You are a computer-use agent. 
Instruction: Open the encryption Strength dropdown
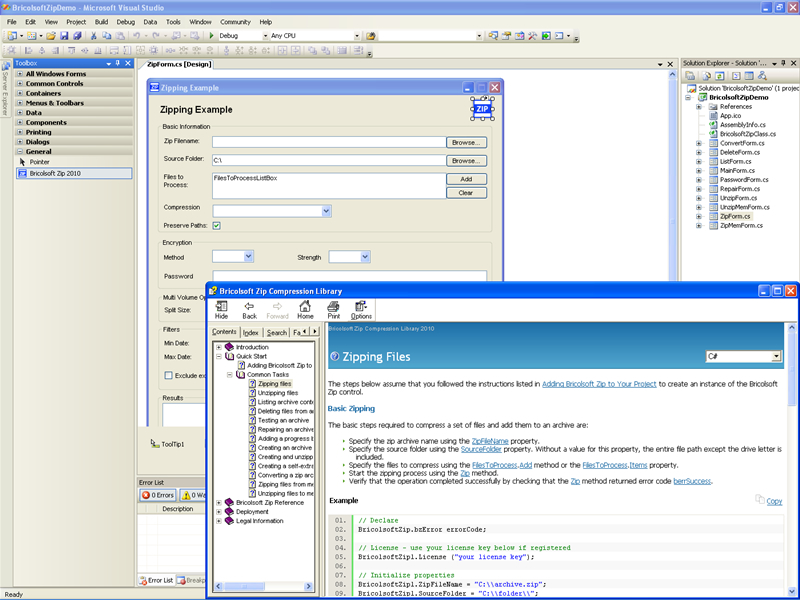pos(365,257)
